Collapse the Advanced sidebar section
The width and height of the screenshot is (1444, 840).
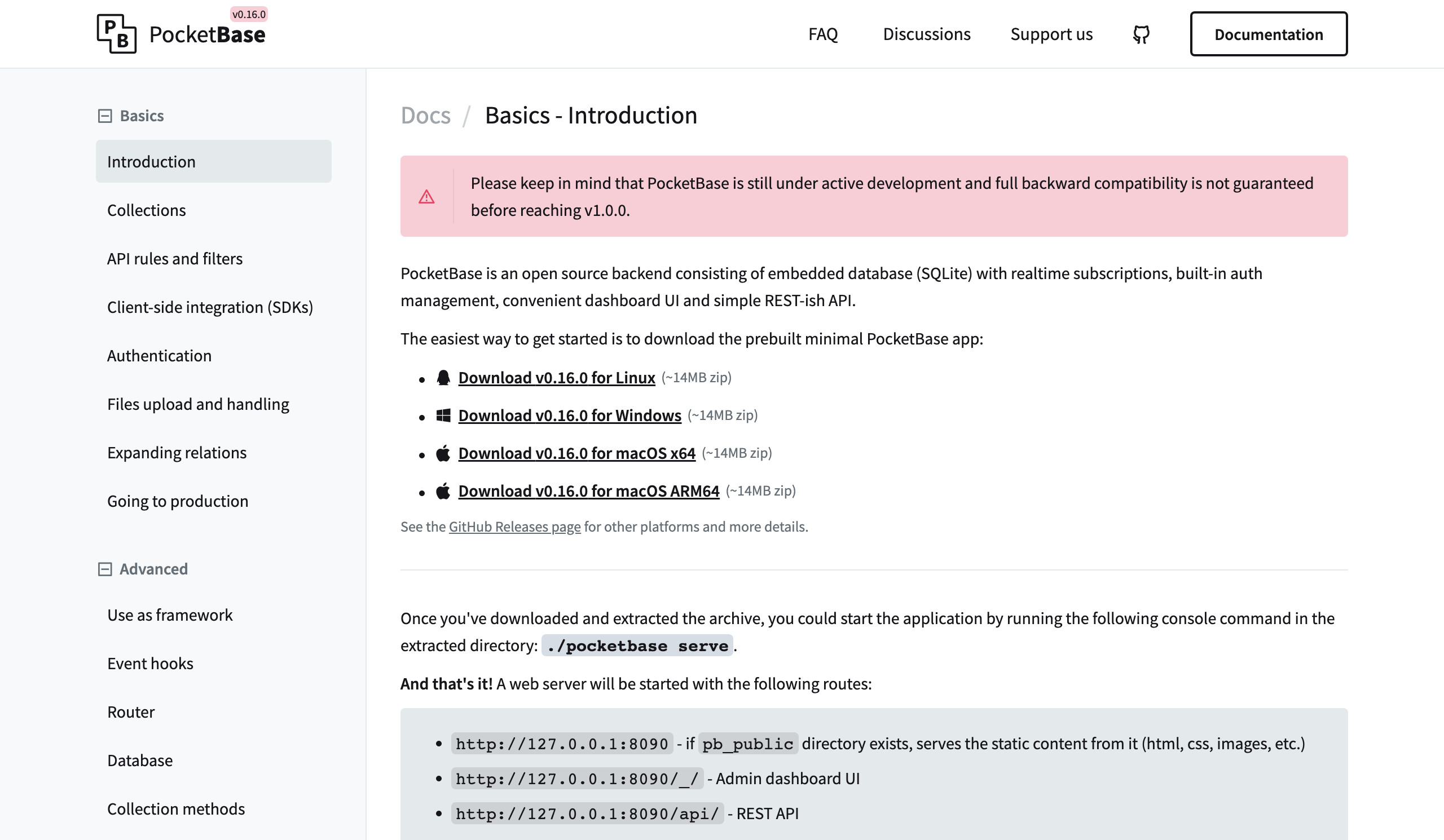[105, 569]
